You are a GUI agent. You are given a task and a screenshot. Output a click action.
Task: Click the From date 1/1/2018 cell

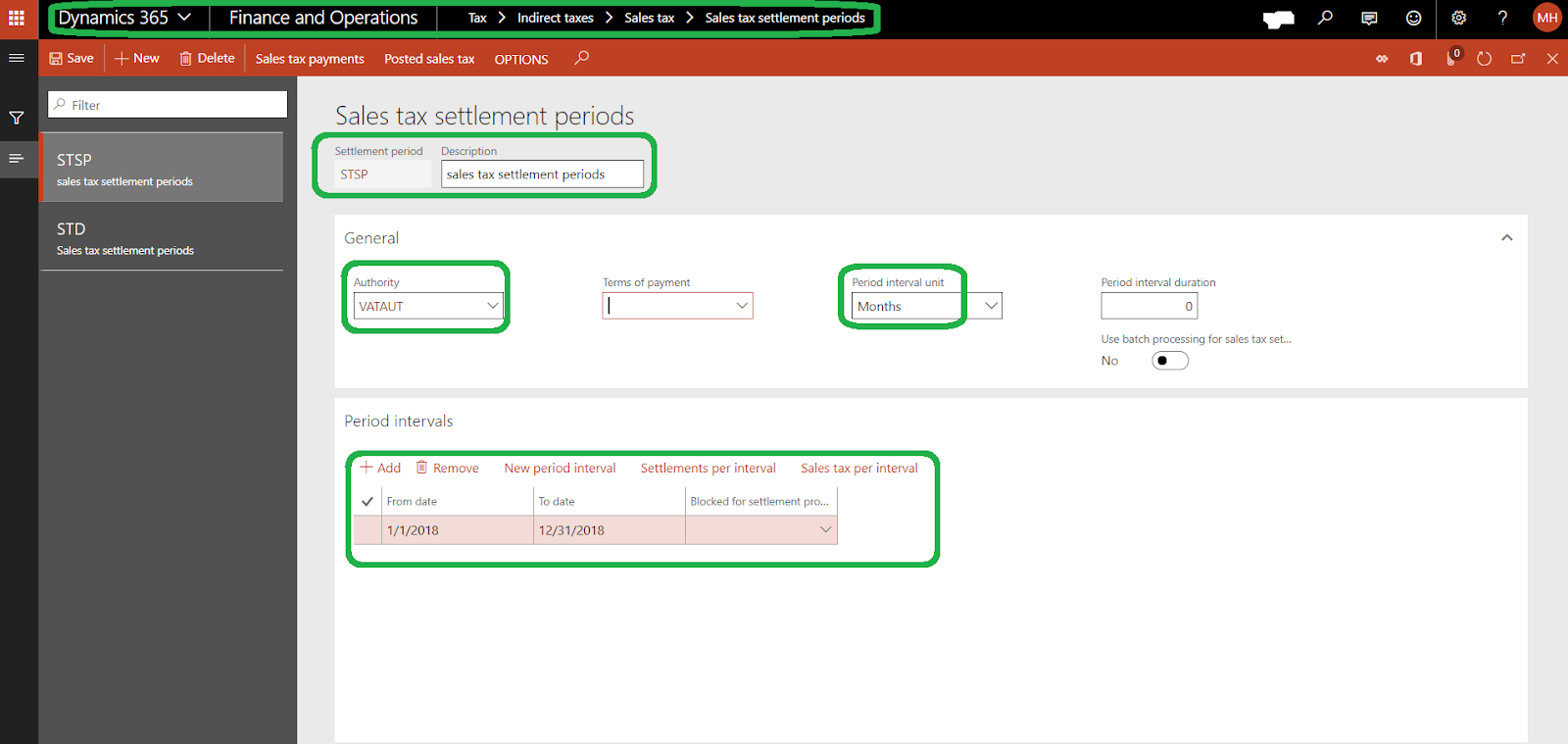click(x=458, y=530)
